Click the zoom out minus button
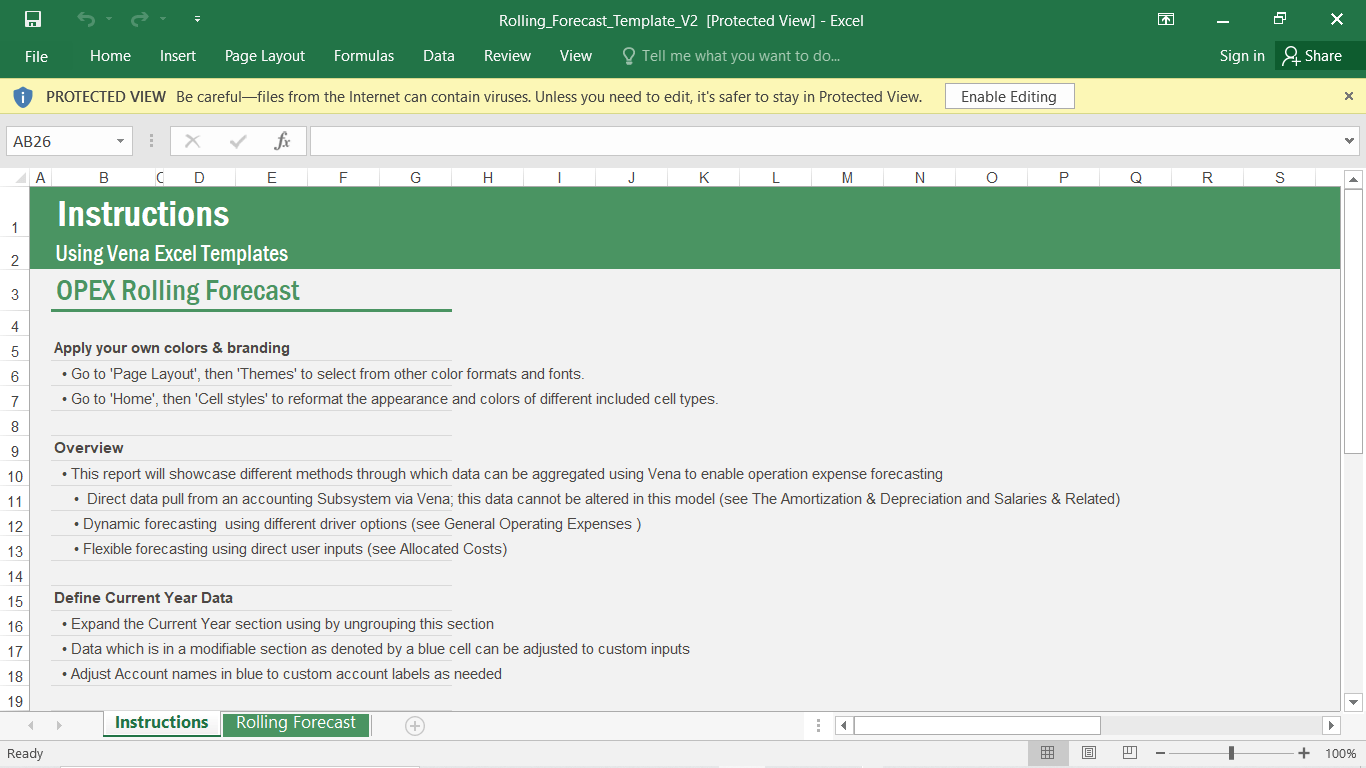1366x768 pixels. pyautogui.click(x=1160, y=753)
